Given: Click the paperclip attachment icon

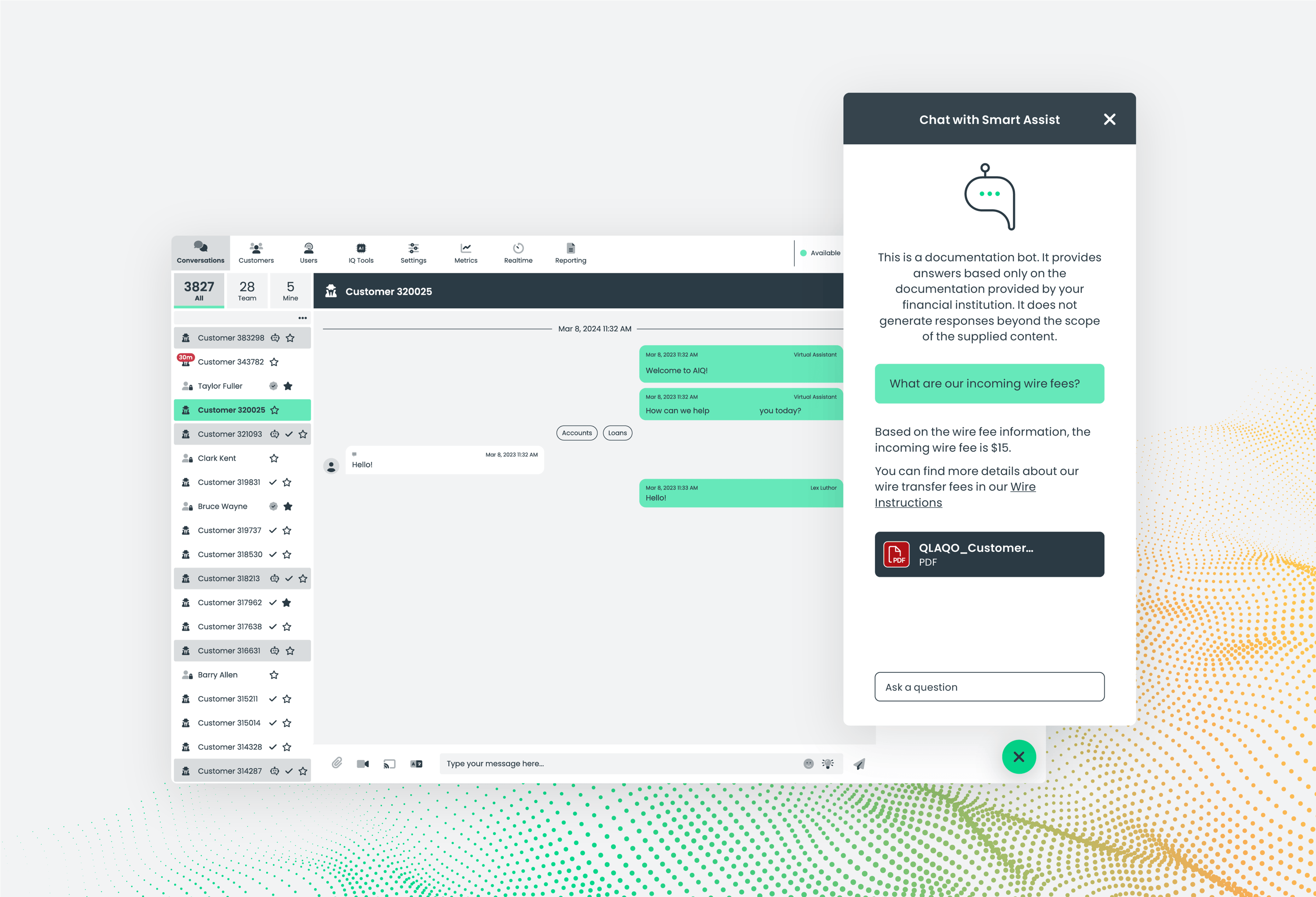Looking at the screenshot, I should coord(337,763).
